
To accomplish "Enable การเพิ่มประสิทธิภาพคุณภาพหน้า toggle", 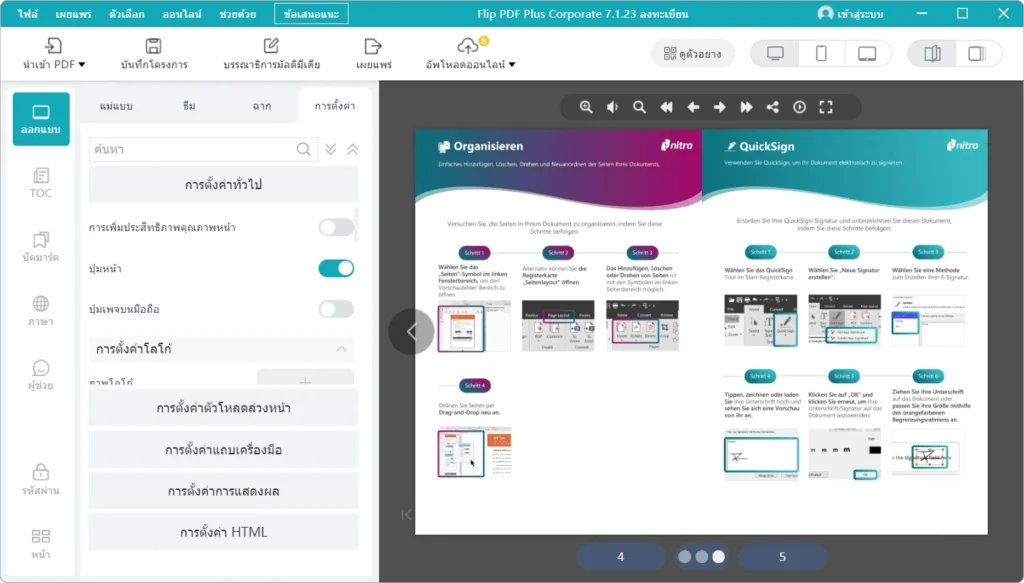I will pyautogui.click(x=336, y=227).
